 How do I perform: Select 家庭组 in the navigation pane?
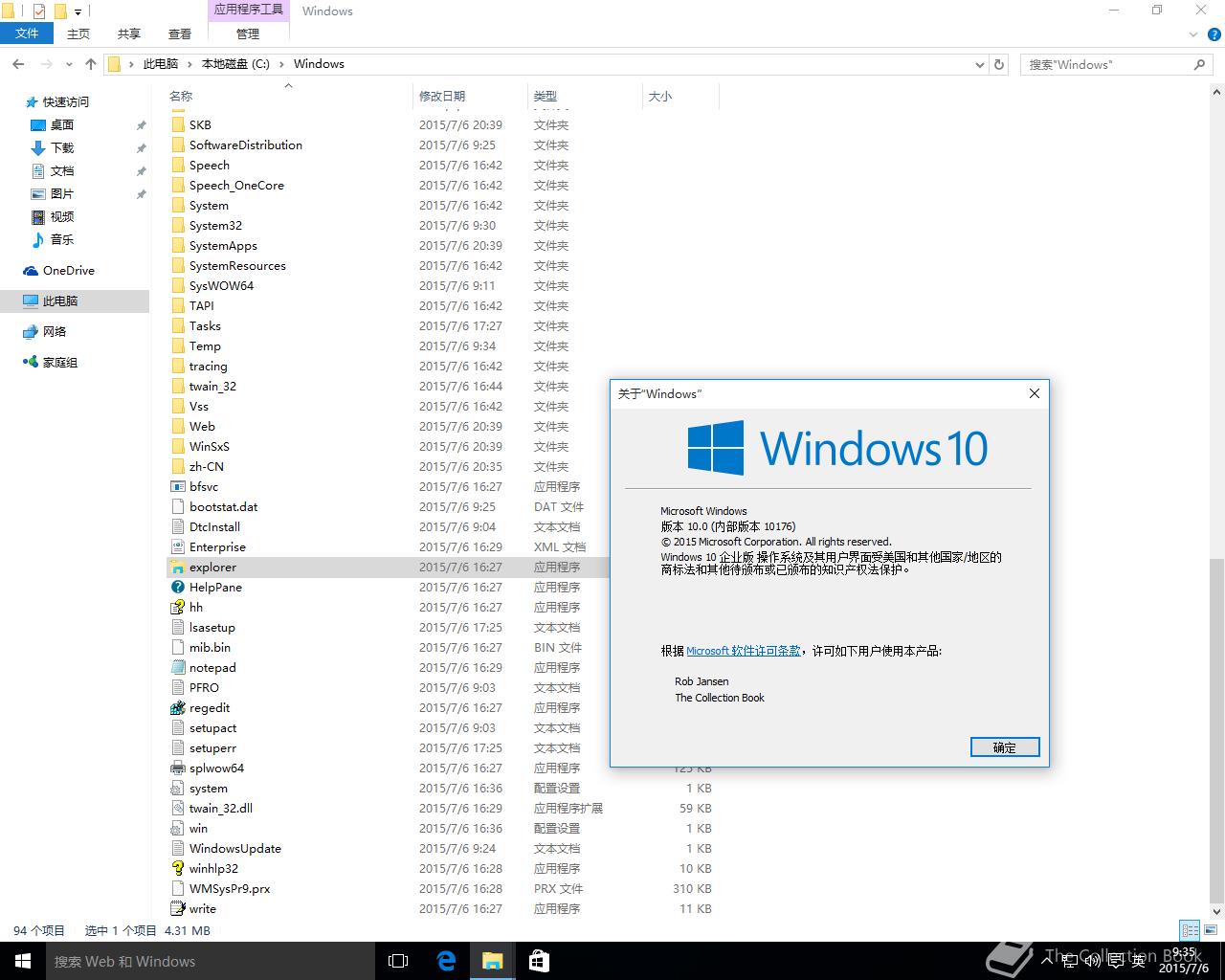pyautogui.click(x=60, y=363)
